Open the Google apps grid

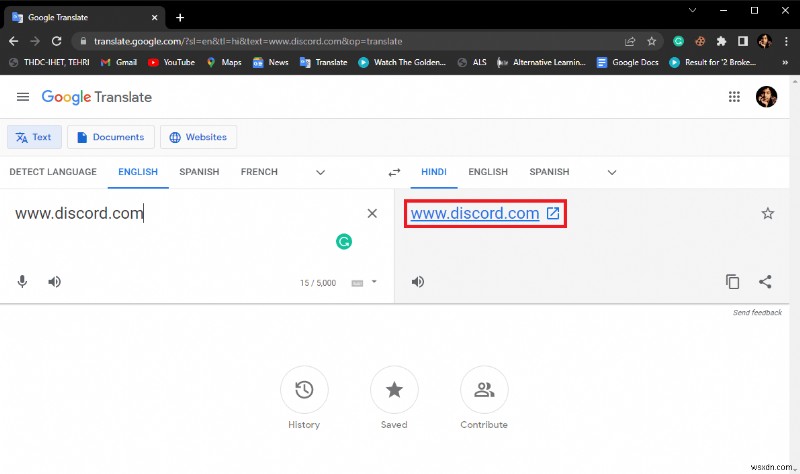click(734, 97)
